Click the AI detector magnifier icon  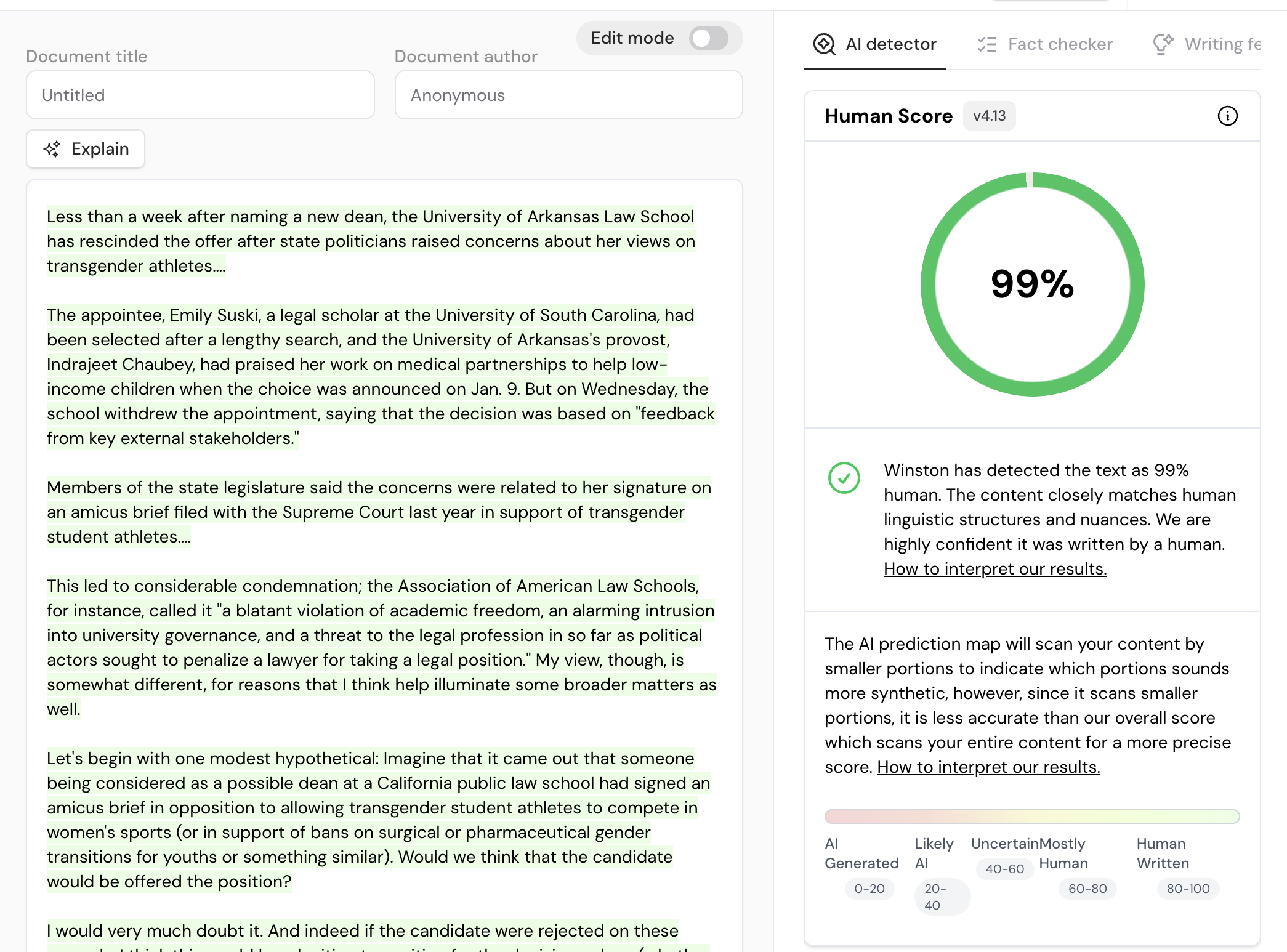pos(824,44)
